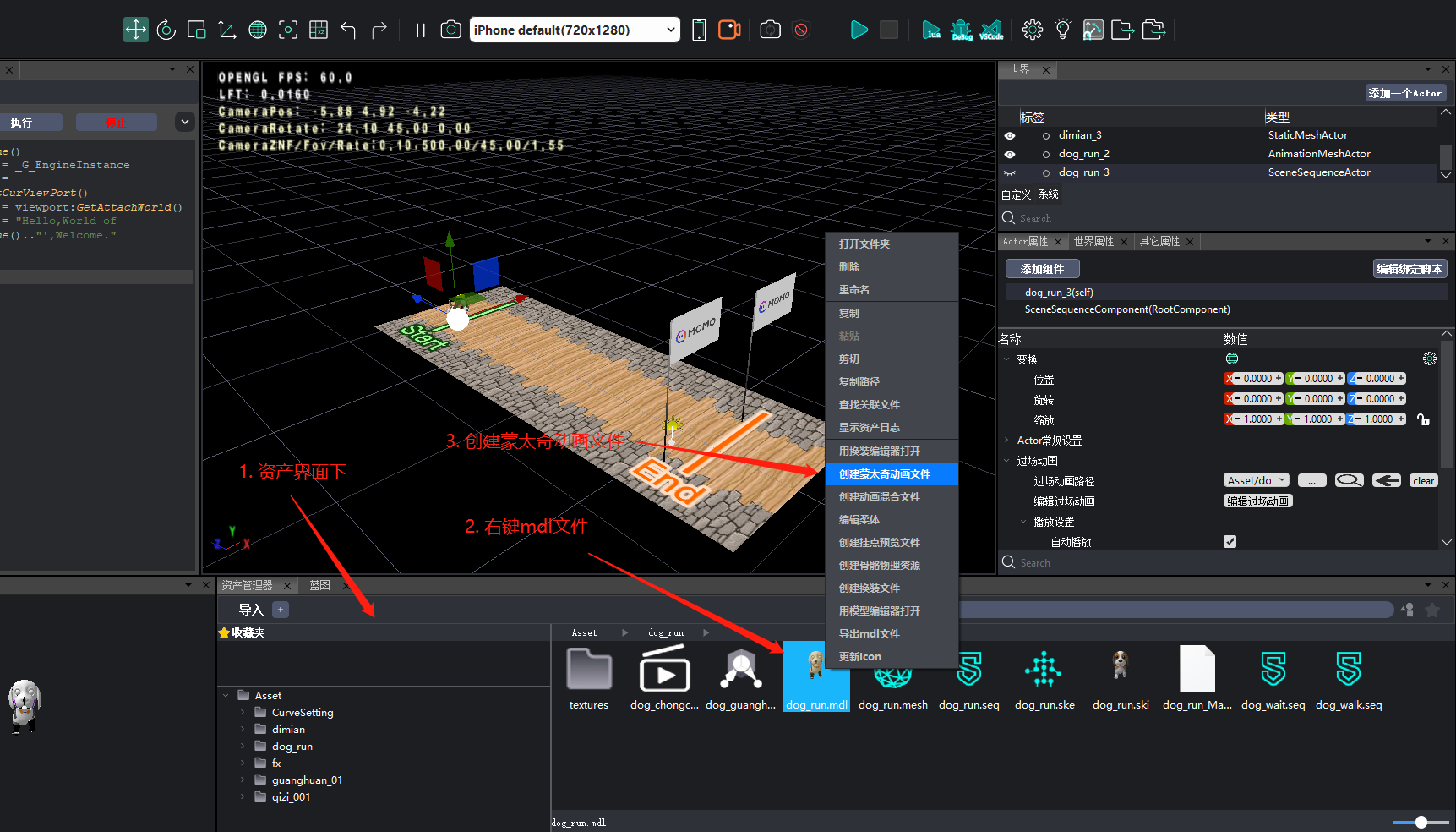1456x832 pixels.
Task: Click the phone device preview icon
Action: 699,30
